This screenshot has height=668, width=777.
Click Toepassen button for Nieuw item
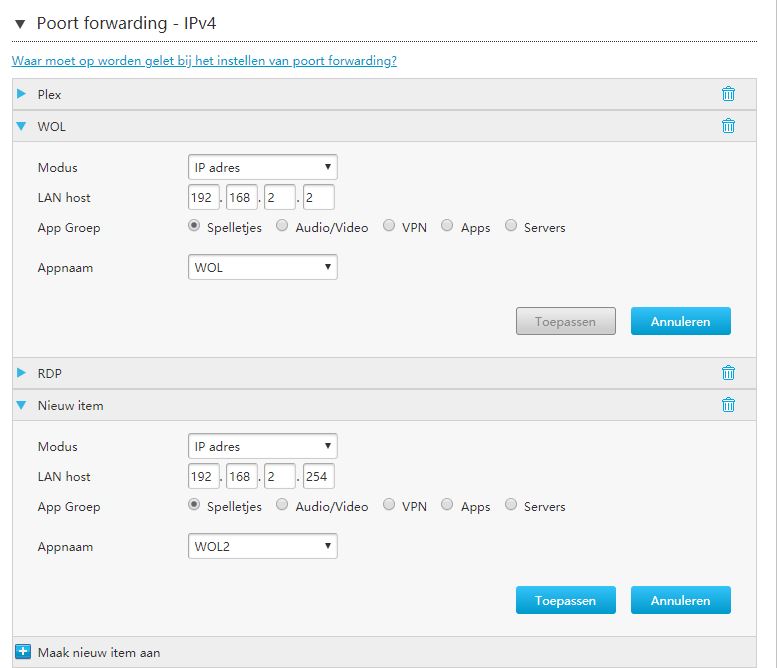click(566, 600)
